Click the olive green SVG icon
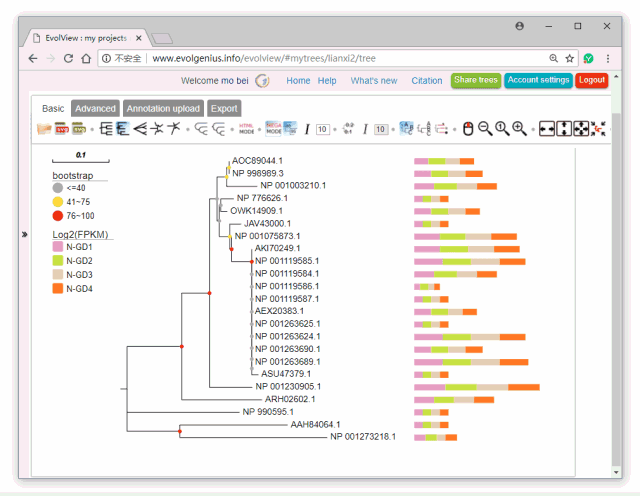 (x=79, y=129)
